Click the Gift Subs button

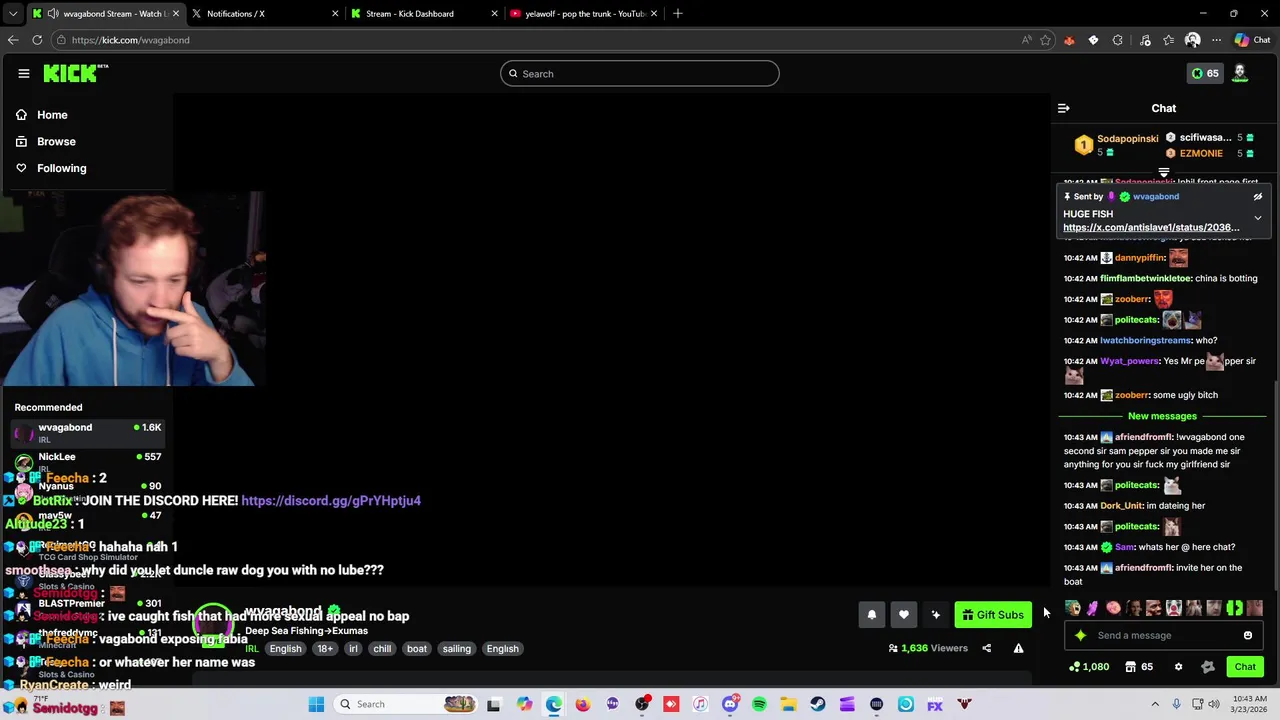[992, 615]
